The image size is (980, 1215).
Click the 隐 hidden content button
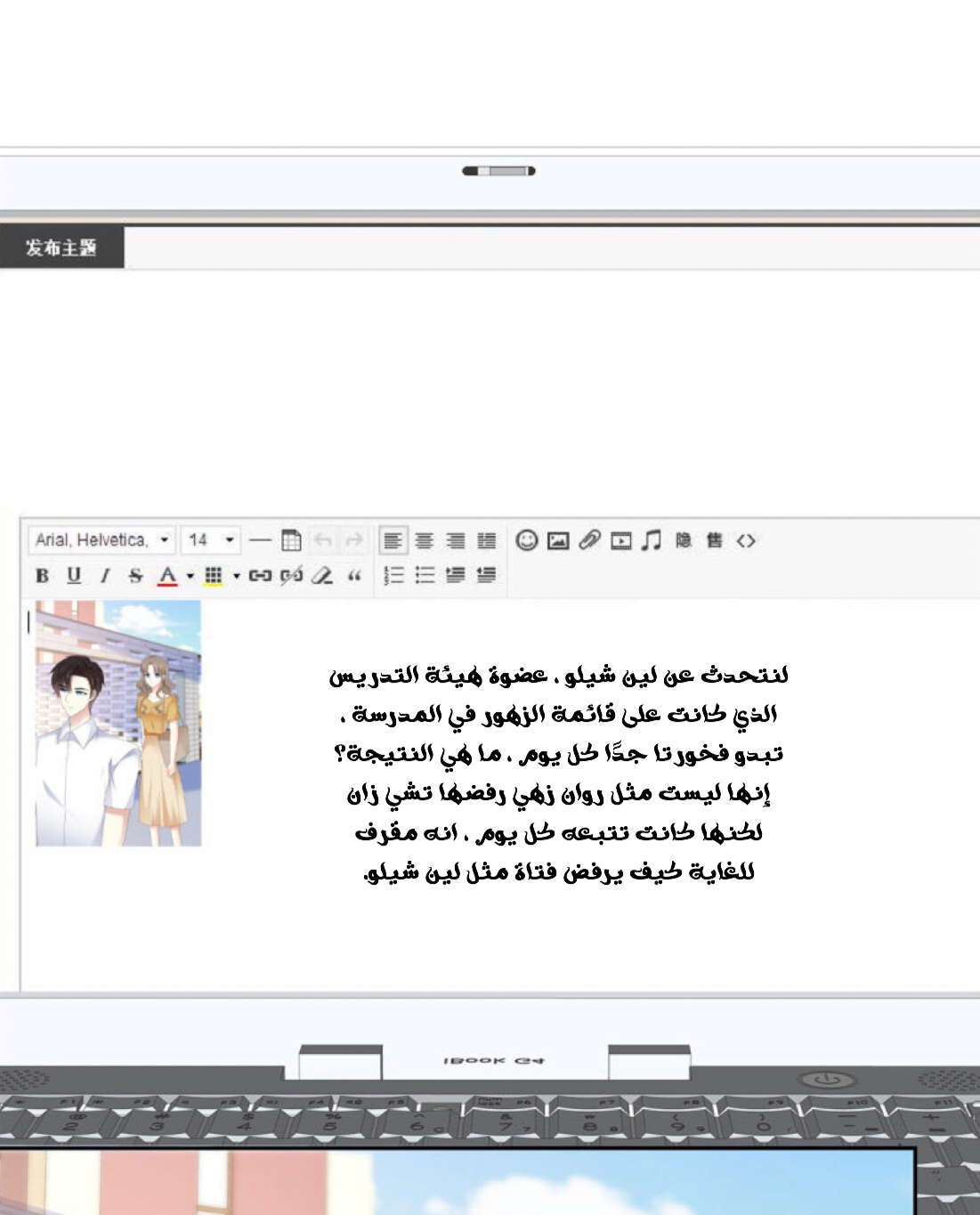click(684, 539)
